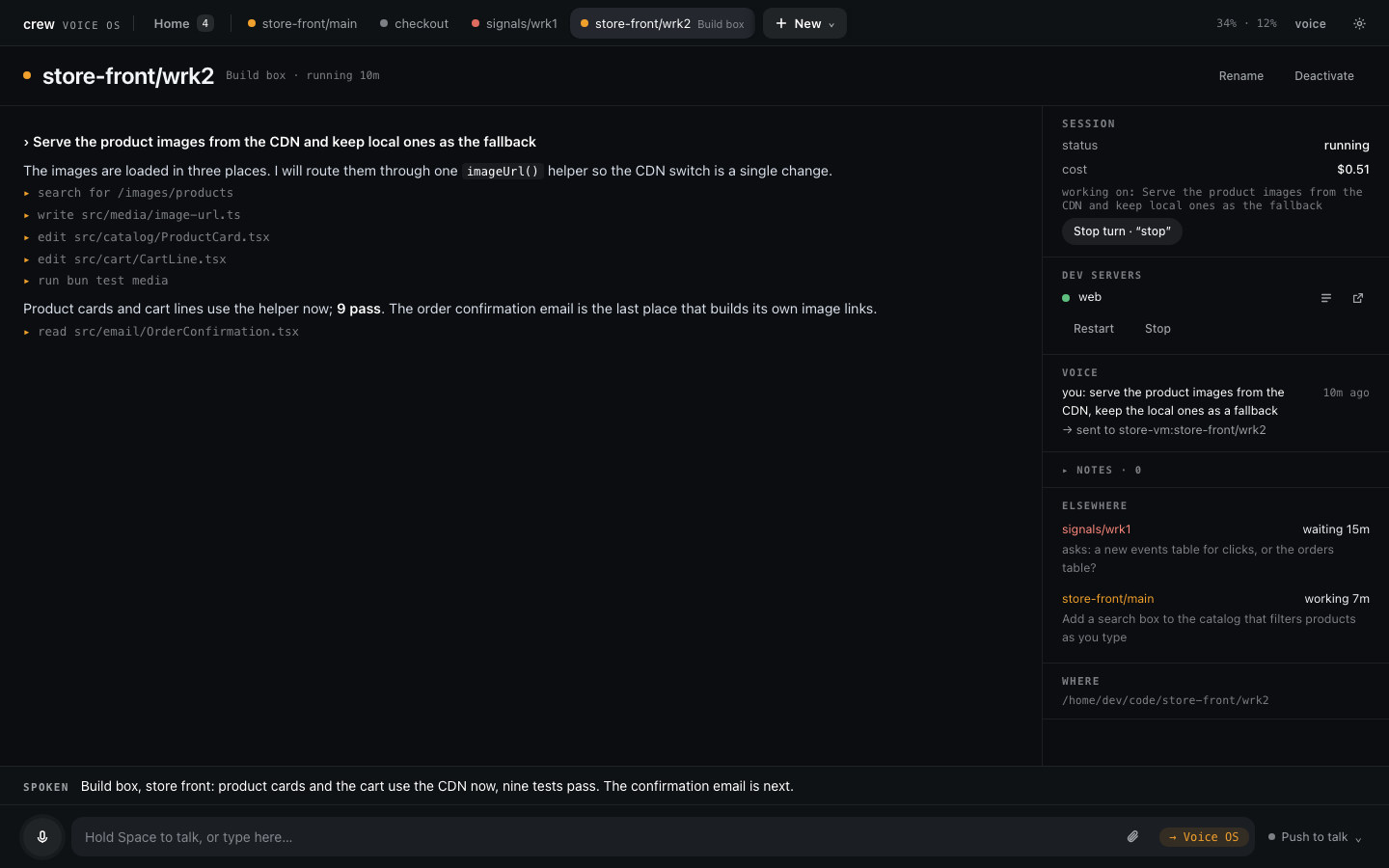This screenshot has width=1389, height=868.
Task: Open web dev server in external window
Action: click(1358, 298)
